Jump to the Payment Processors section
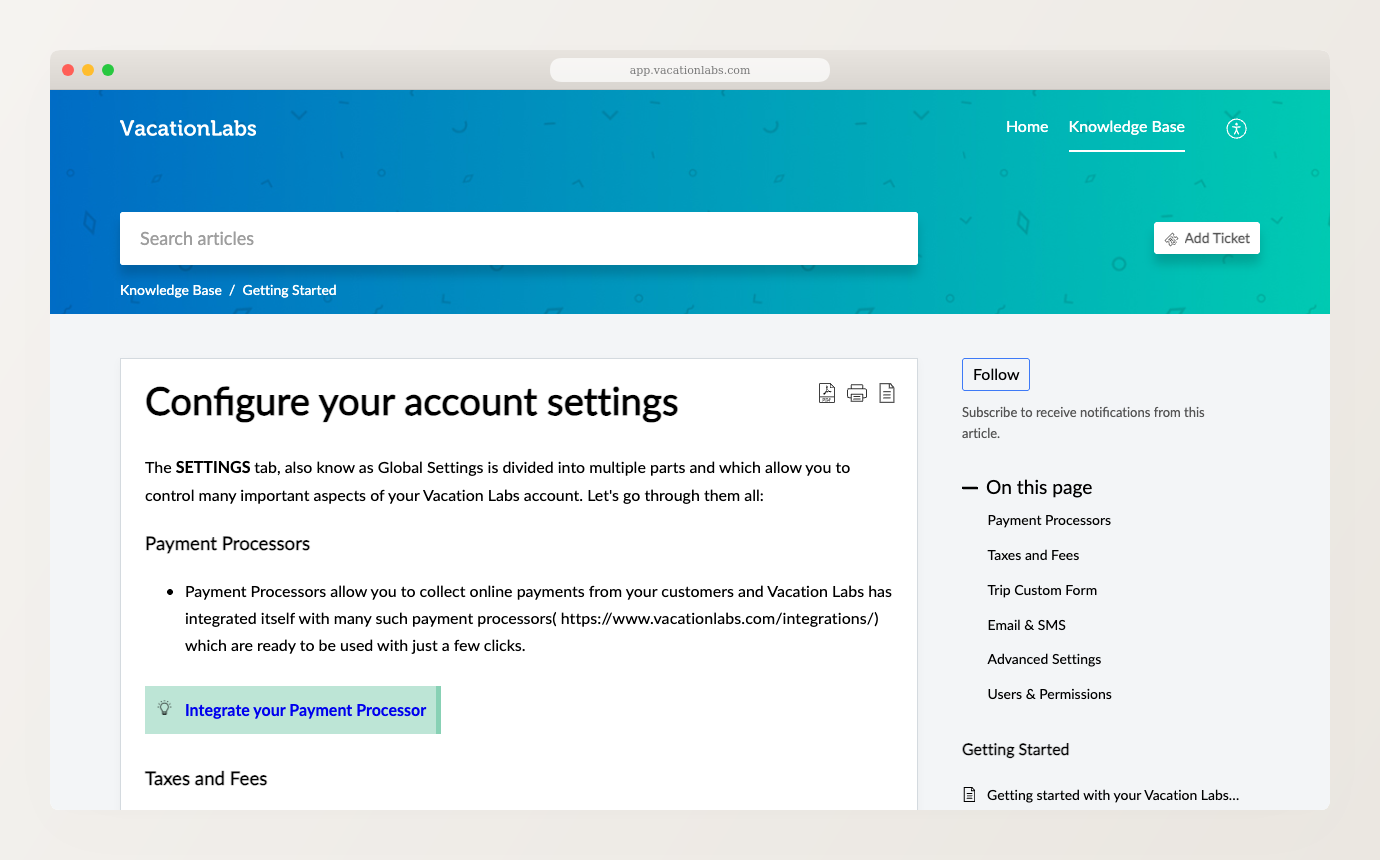The height and width of the screenshot is (860, 1380). [1049, 520]
